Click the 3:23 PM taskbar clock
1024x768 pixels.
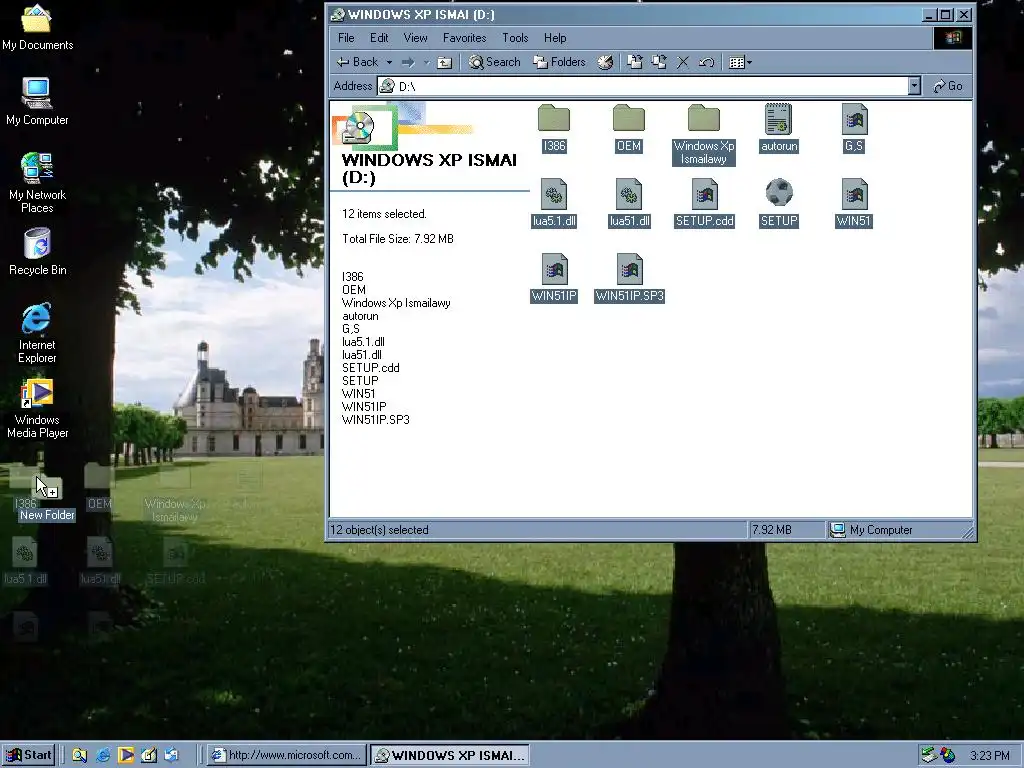coord(990,756)
